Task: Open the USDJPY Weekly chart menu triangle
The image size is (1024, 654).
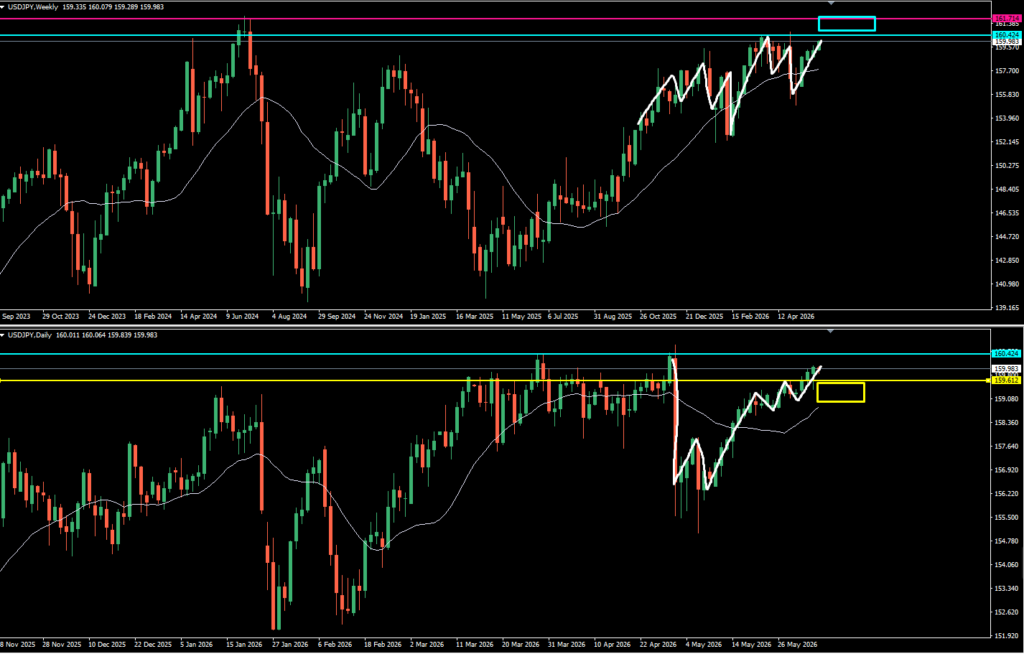Action: (x=3, y=7)
